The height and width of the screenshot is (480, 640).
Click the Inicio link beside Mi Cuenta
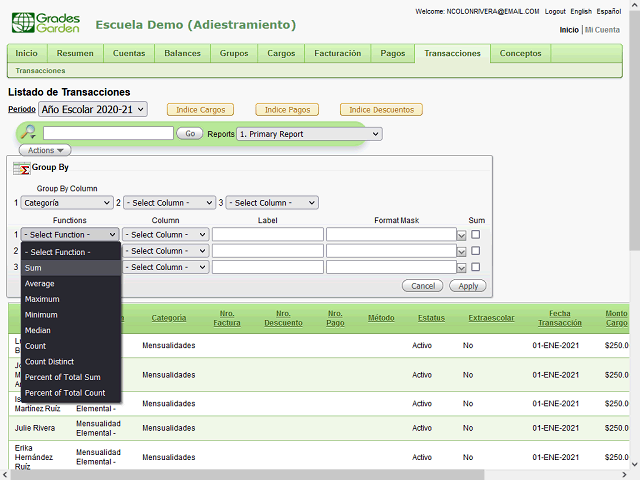tap(569, 30)
